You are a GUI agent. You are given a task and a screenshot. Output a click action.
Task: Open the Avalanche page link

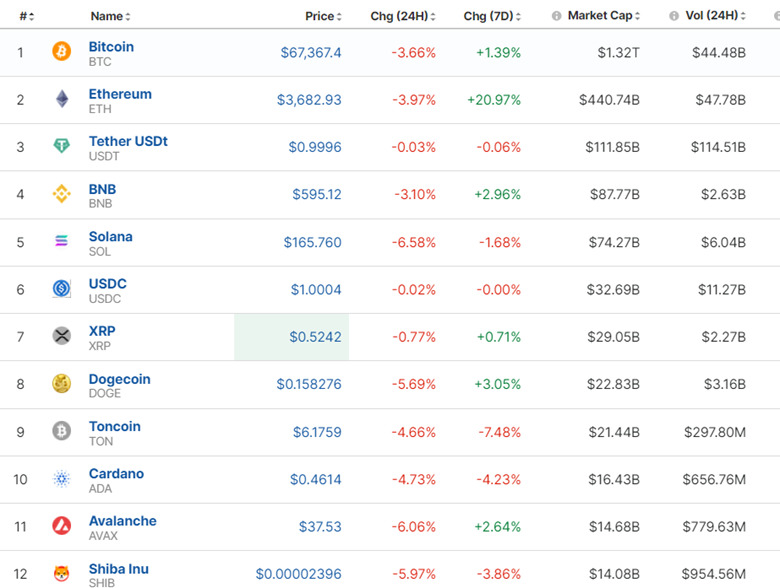click(123, 521)
